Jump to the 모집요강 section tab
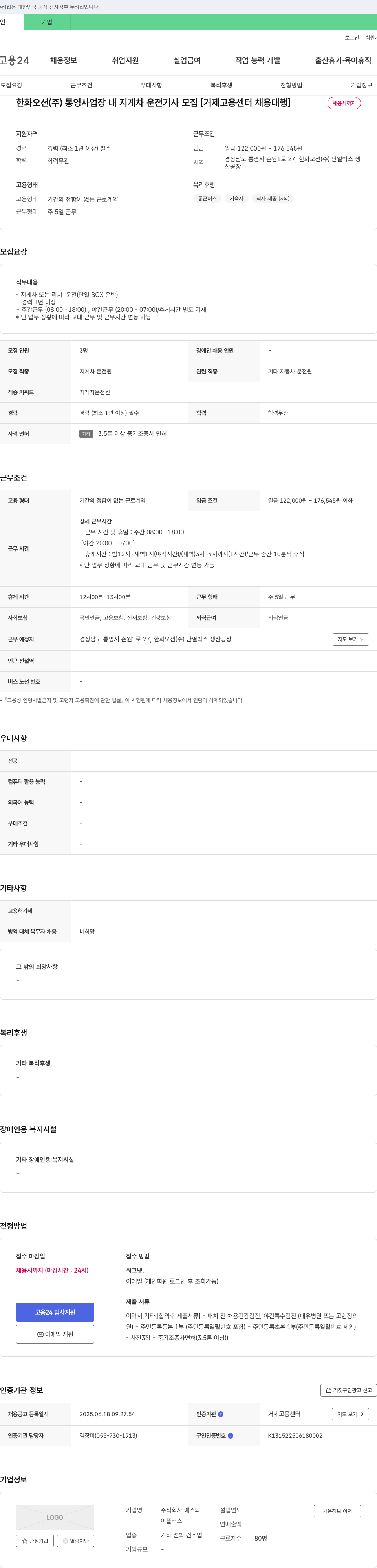 (x=11, y=85)
